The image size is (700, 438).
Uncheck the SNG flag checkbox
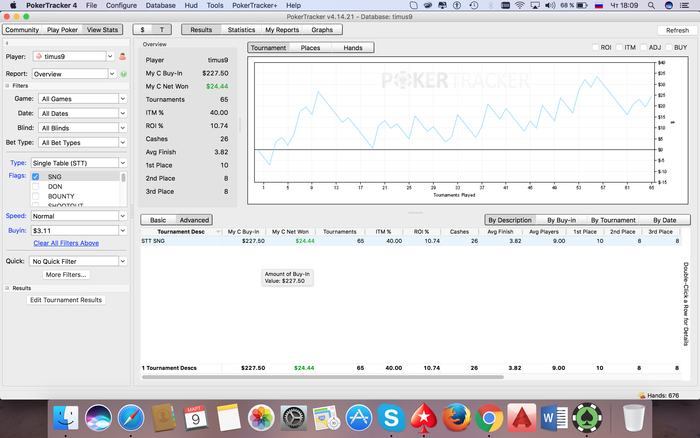point(36,177)
